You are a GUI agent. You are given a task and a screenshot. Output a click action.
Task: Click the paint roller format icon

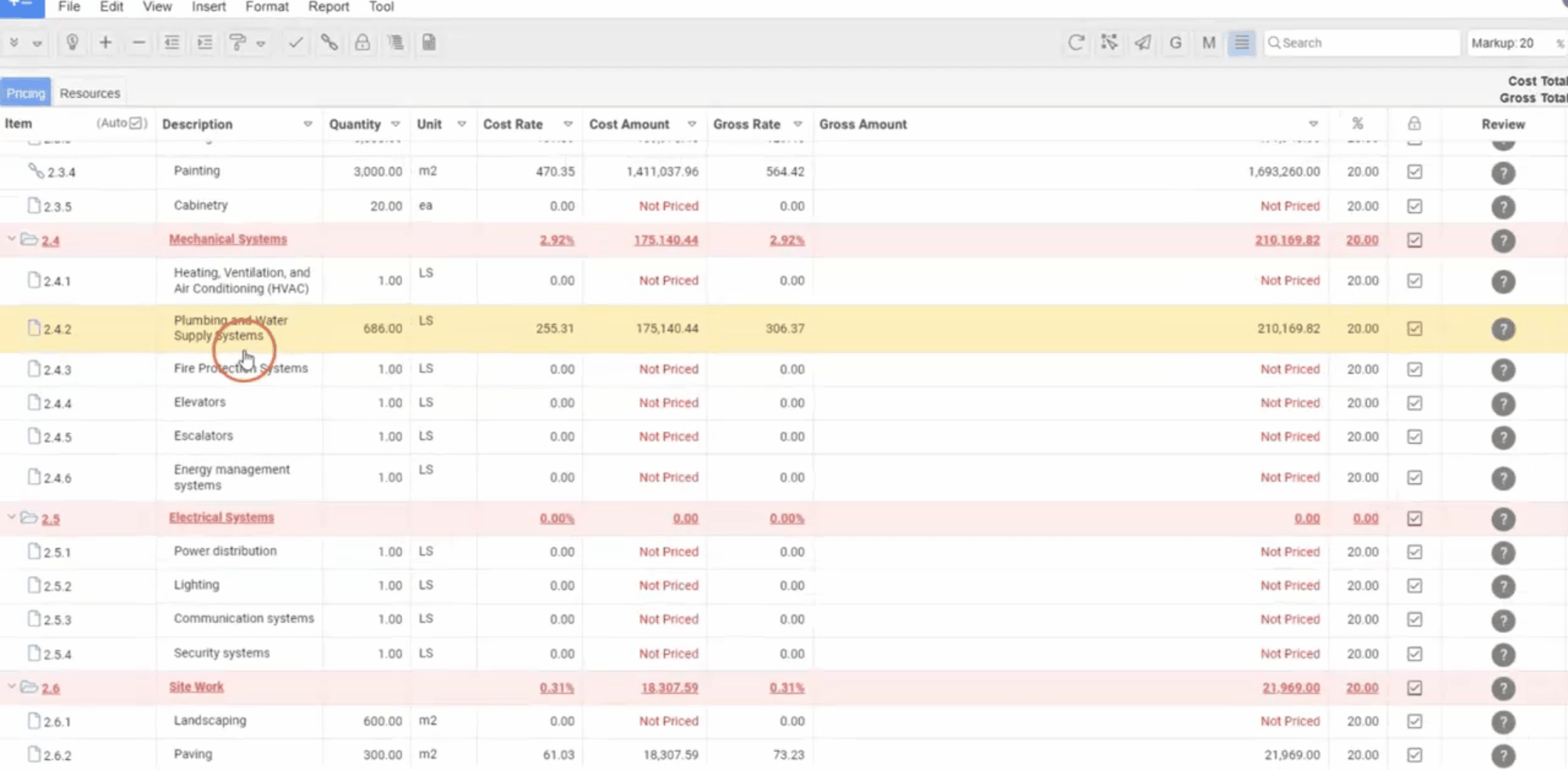tap(238, 43)
